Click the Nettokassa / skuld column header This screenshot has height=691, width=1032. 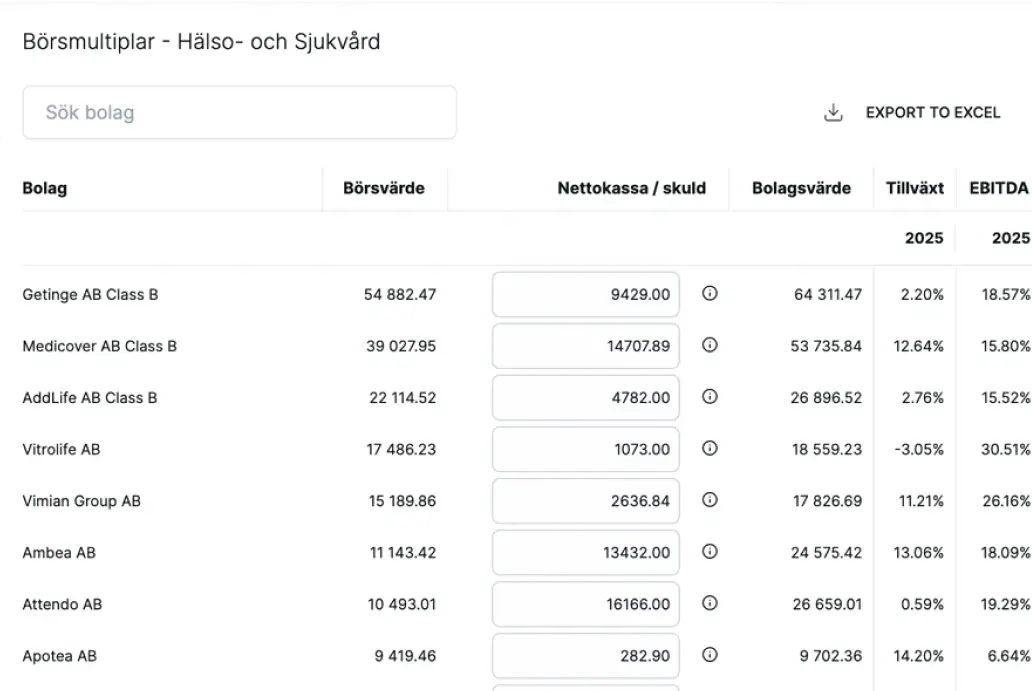pyautogui.click(x=631, y=188)
